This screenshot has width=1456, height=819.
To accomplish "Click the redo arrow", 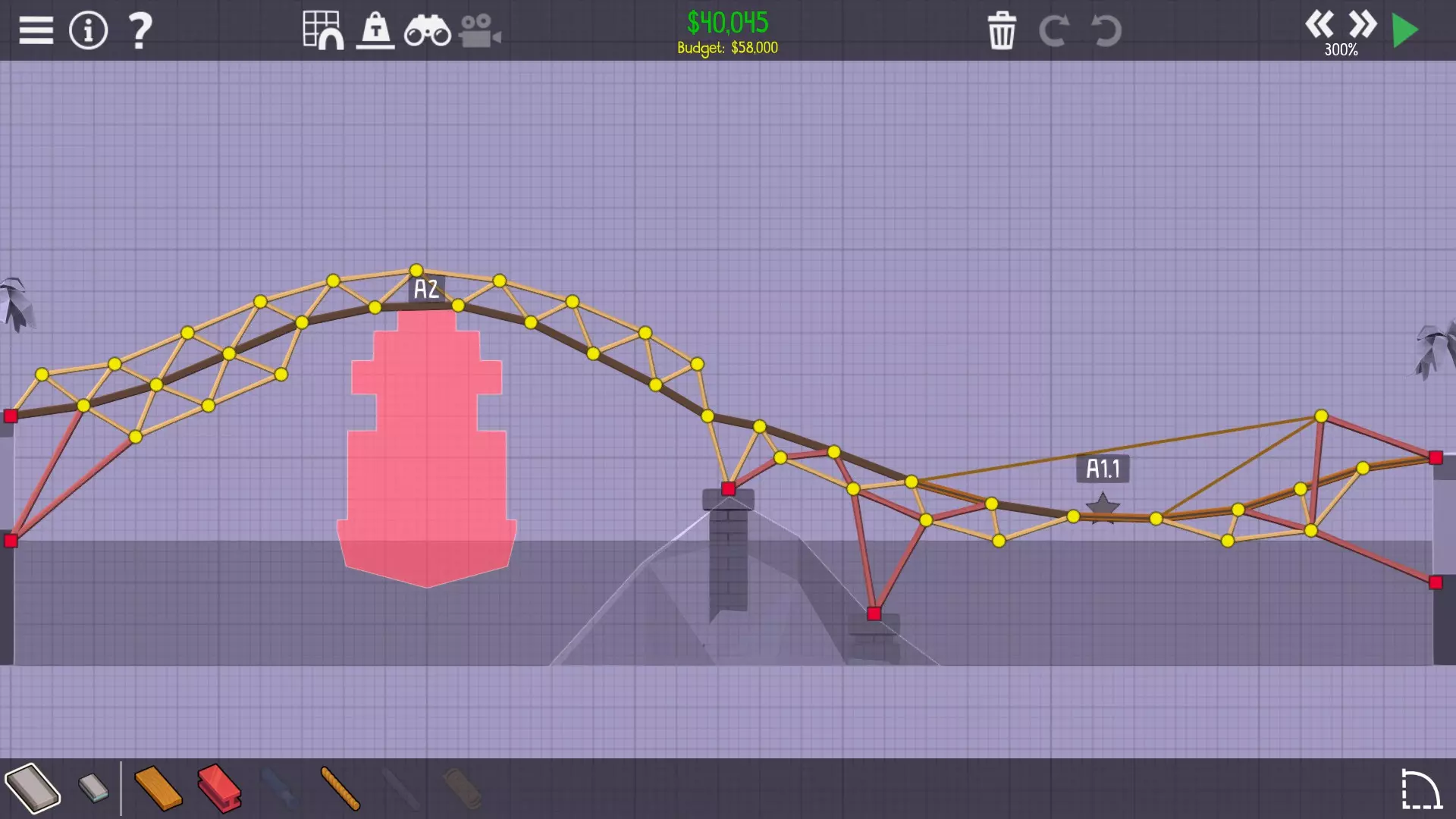I will tap(1053, 31).
